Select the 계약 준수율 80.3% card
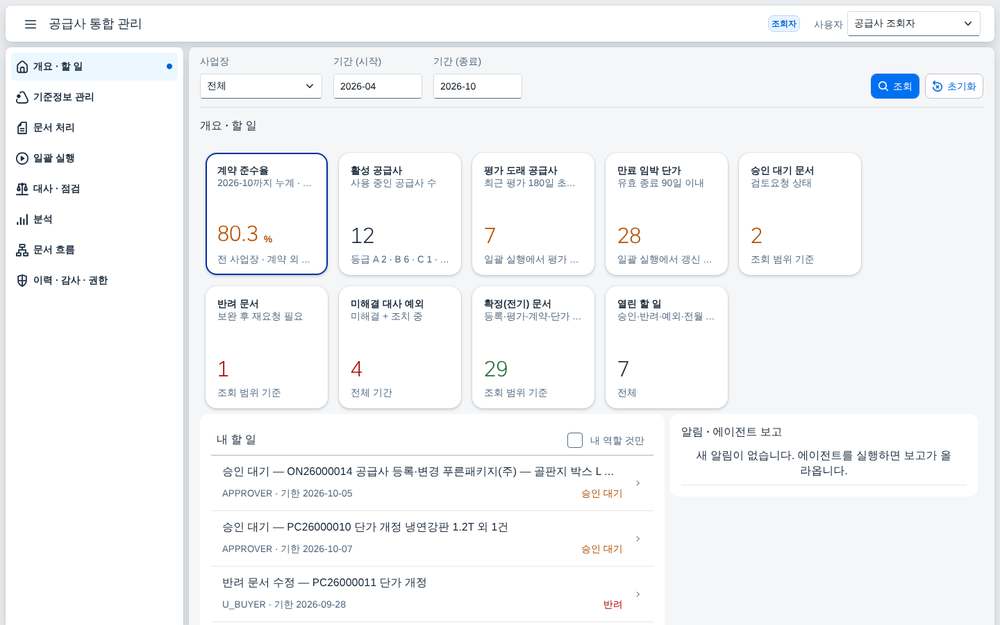Screen dimensions: 1000x625 click(267, 214)
